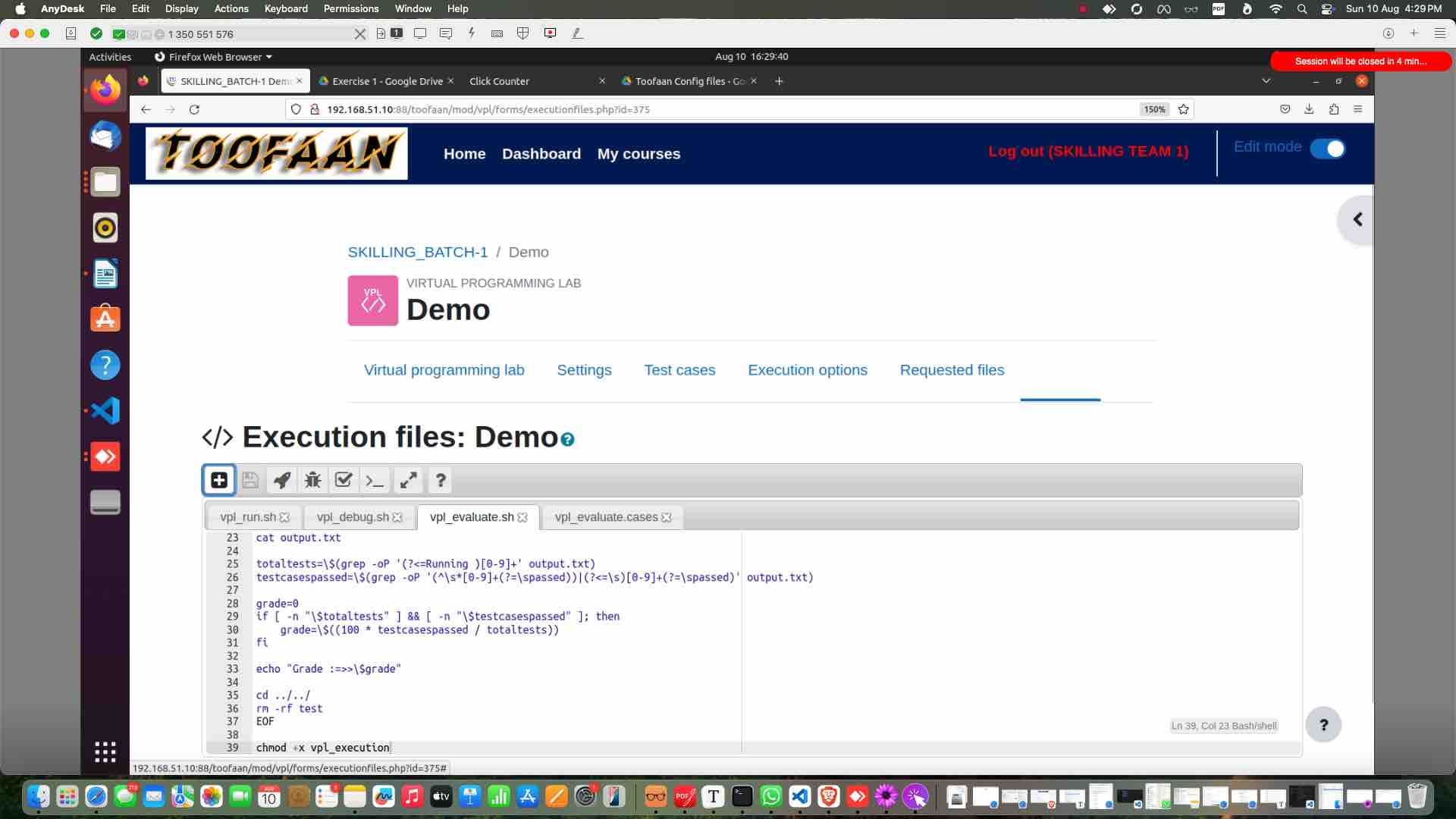Image resolution: width=1456 pixels, height=819 pixels.
Task: Open the Firefox application menu
Action: (x=1357, y=109)
